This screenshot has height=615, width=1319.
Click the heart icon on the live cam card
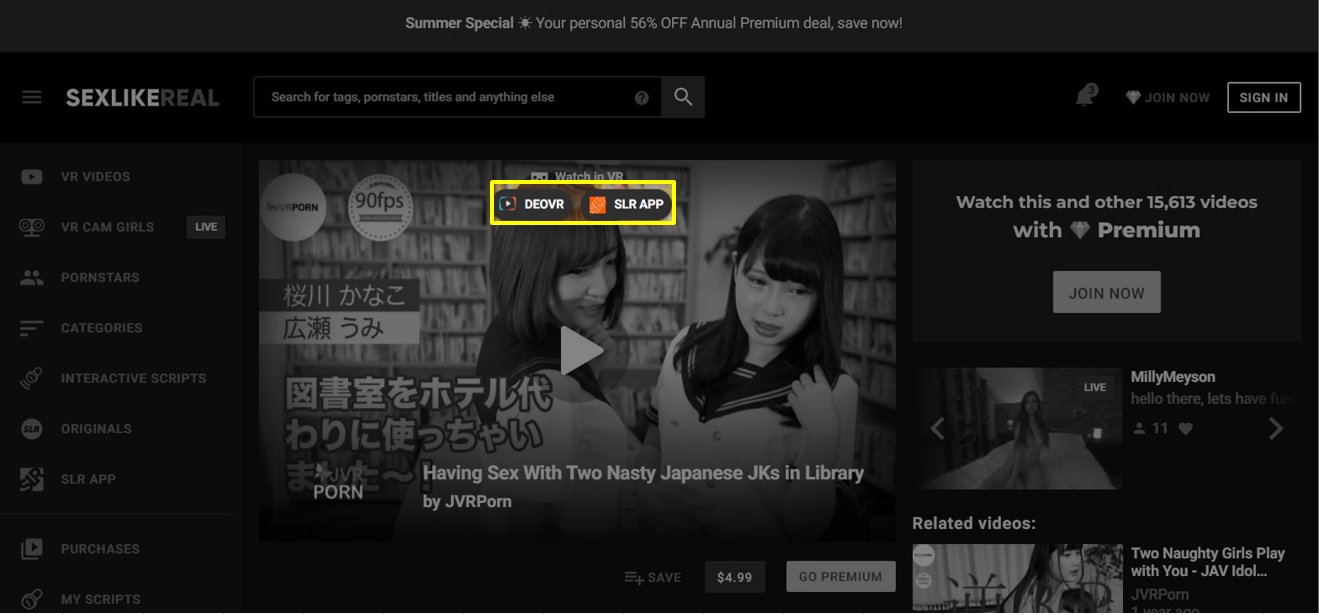(x=1186, y=428)
